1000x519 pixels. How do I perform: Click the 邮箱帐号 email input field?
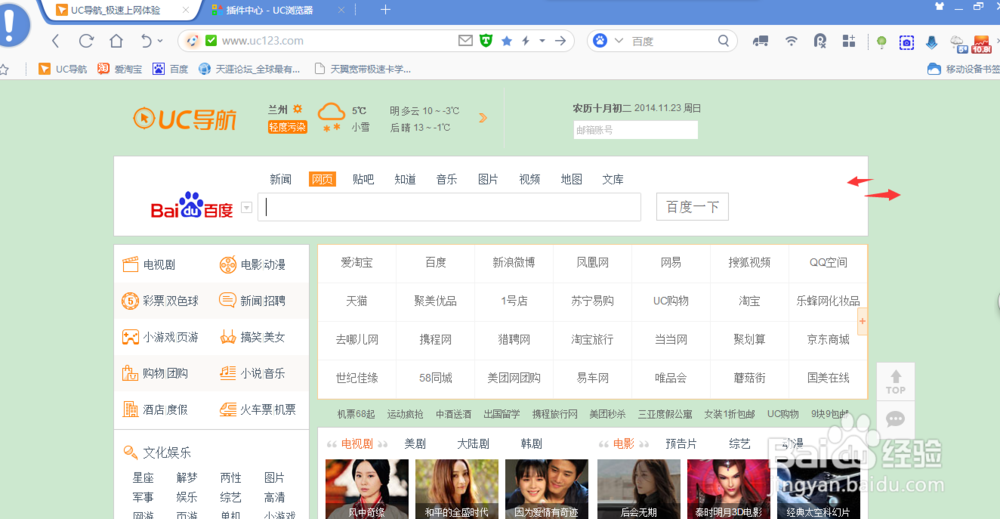635,130
